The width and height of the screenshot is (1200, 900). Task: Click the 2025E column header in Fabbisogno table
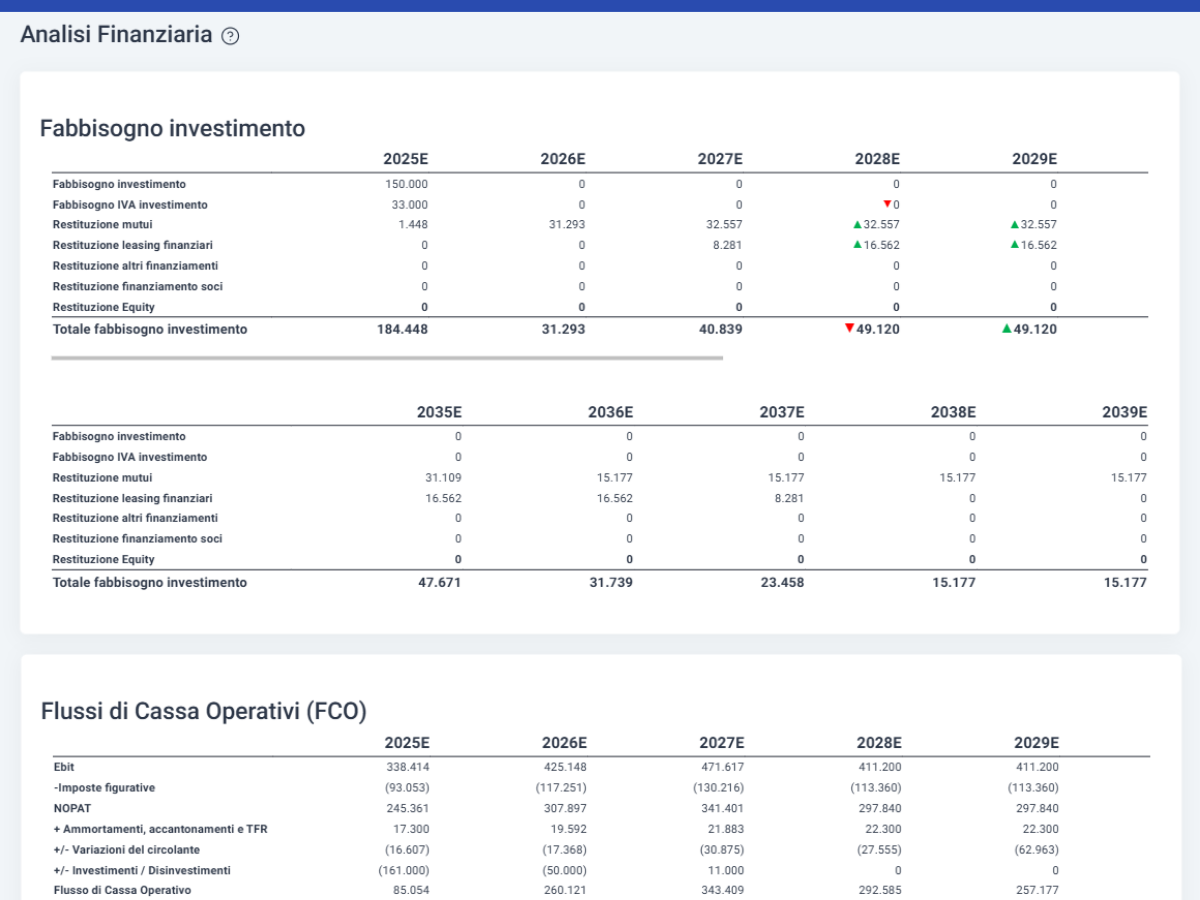tap(405, 159)
